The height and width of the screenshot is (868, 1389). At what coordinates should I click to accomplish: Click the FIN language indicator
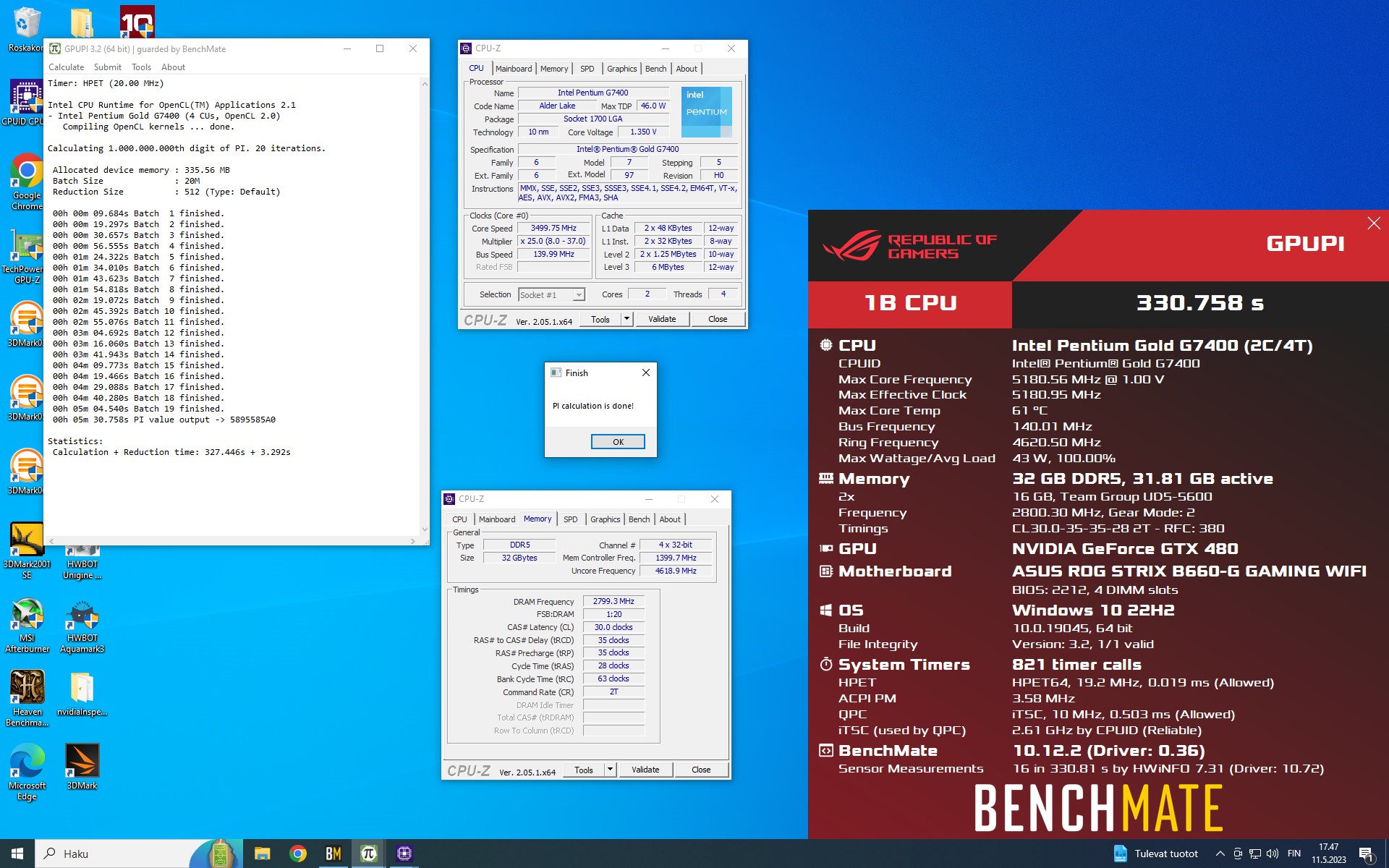tap(1294, 854)
